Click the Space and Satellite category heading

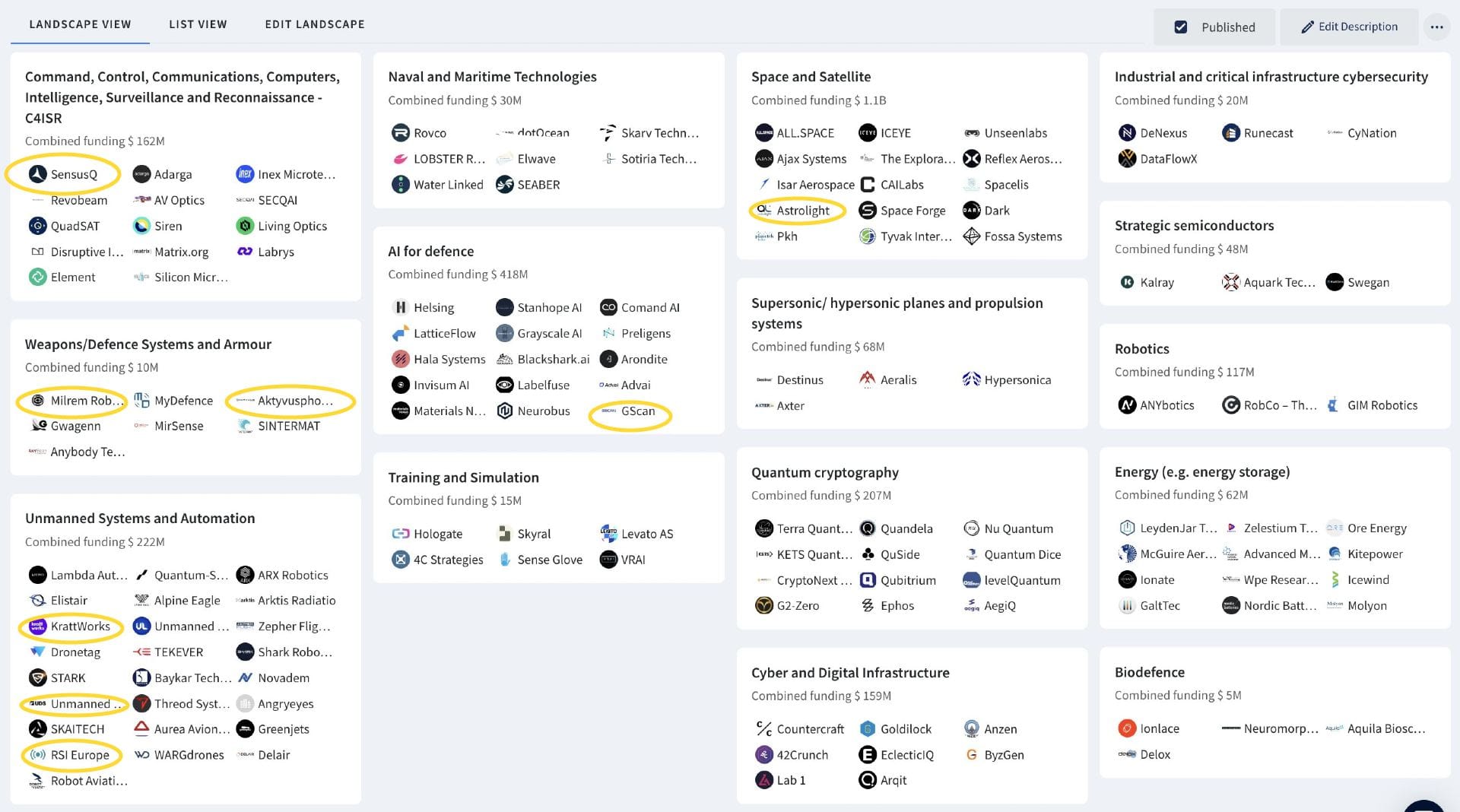tap(811, 77)
